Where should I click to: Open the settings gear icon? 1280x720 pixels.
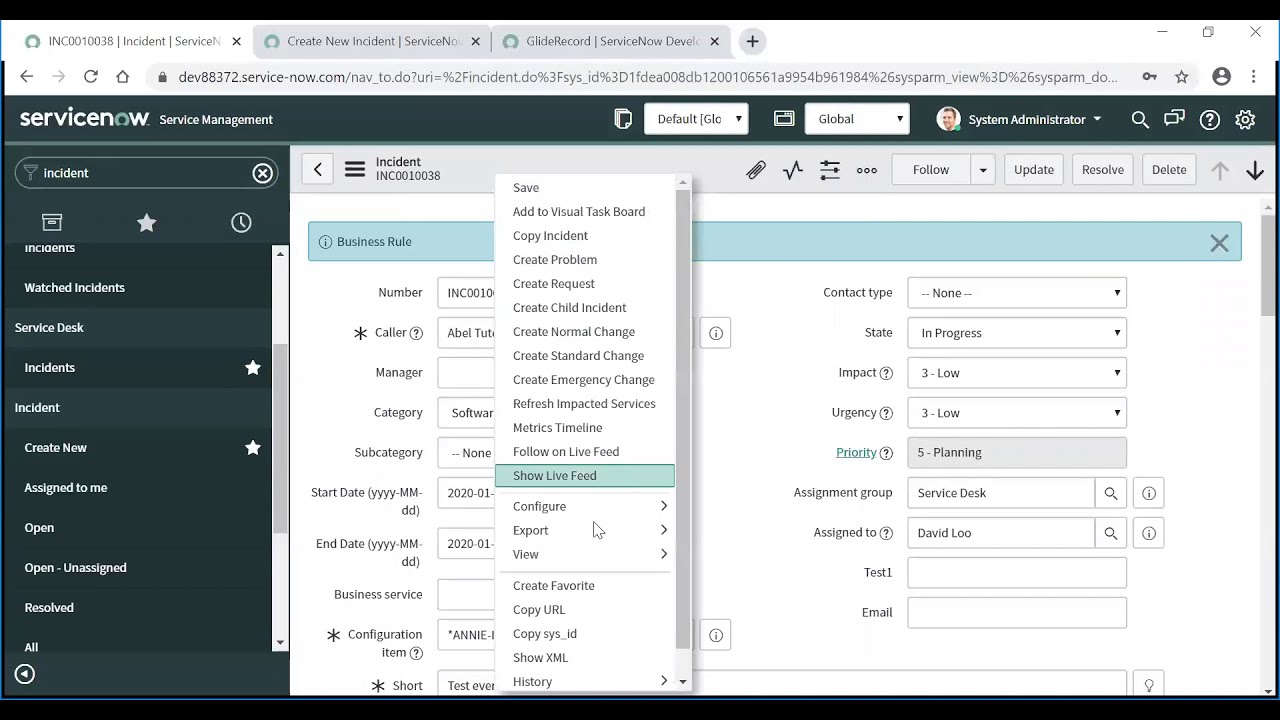click(x=1245, y=119)
